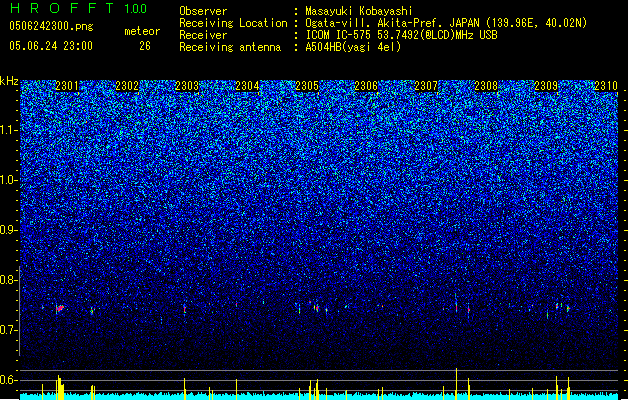Image resolution: width=629 pixels, height=400 pixels.
Task: Click observer name Masayuki Kobayashi
Action: click(x=359, y=11)
